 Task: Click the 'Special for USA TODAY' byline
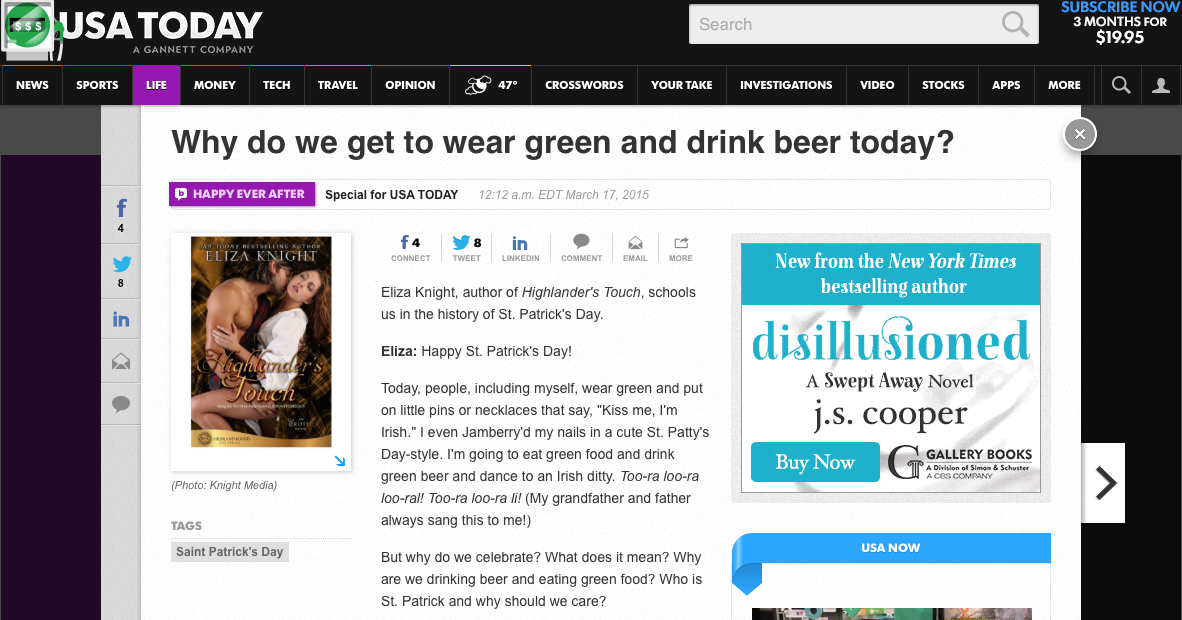click(x=391, y=195)
